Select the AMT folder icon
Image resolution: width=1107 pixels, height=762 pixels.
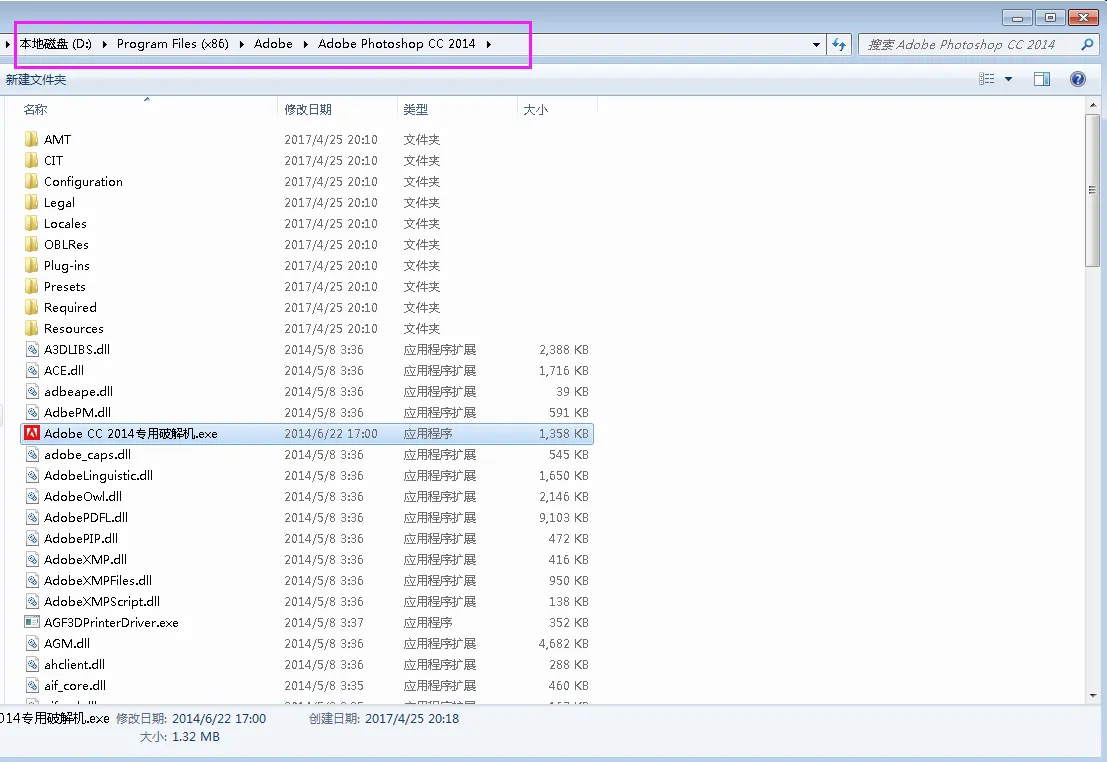click(x=31, y=139)
